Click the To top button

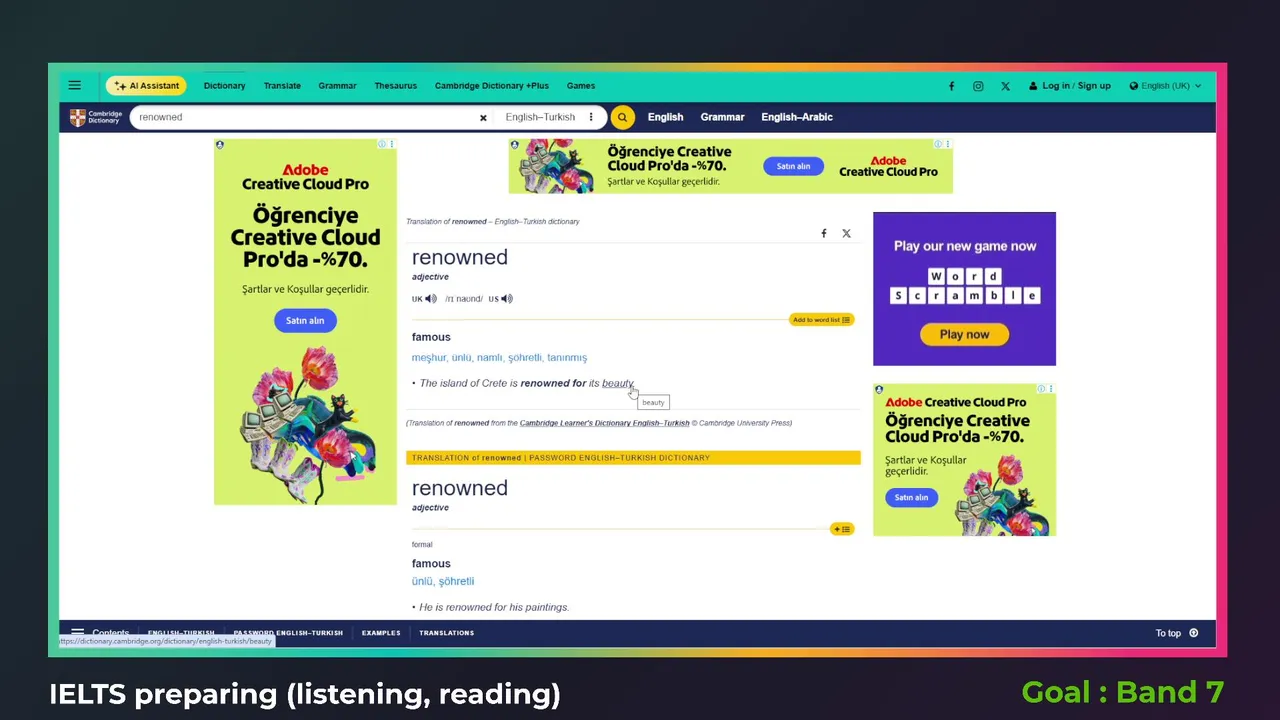click(1177, 633)
